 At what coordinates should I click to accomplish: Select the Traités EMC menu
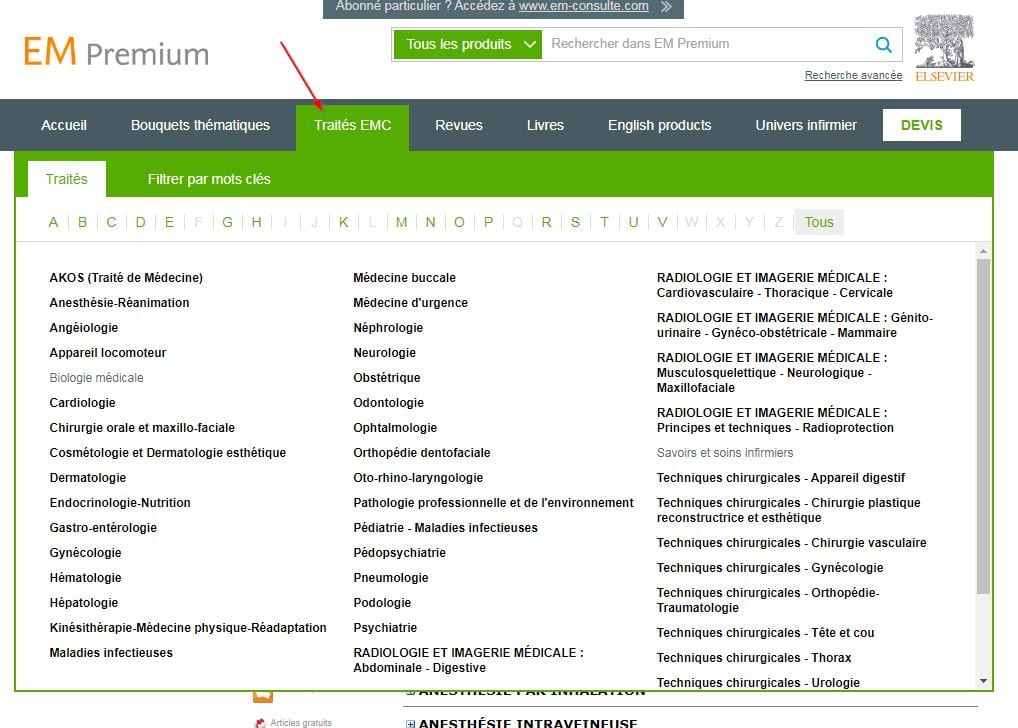(x=353, y=125)
